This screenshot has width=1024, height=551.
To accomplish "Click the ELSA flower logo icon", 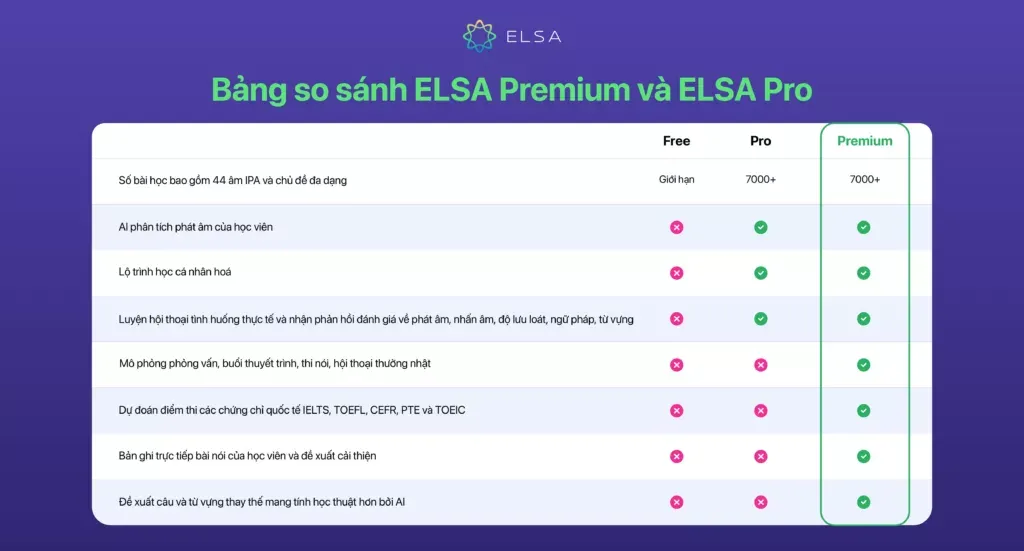I will point(479,36).
